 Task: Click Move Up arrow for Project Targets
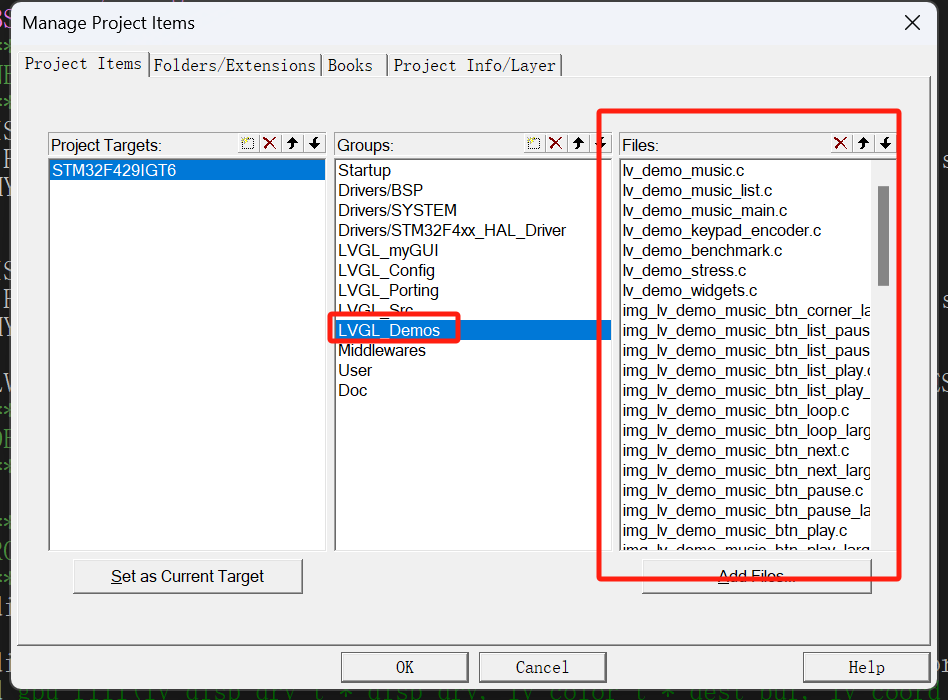(x=292, y=144)
